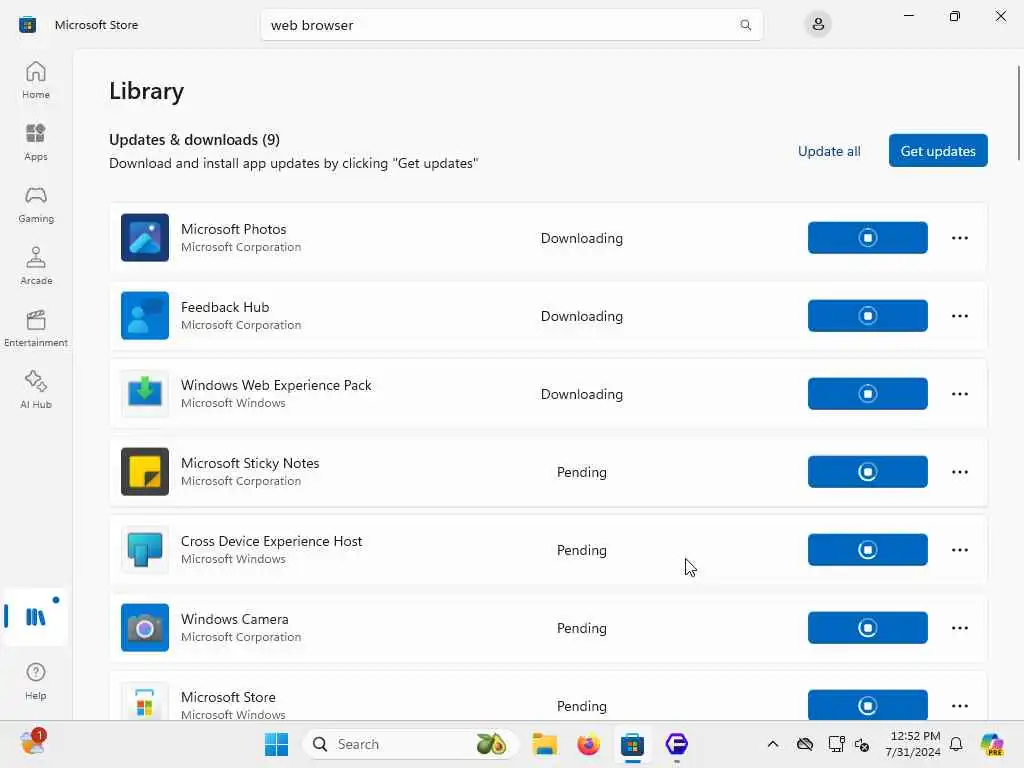The width and height of the screenshot is (1024, 768).
Task: Select the Cross Device Experience Host title
Action: coord(271,541)
